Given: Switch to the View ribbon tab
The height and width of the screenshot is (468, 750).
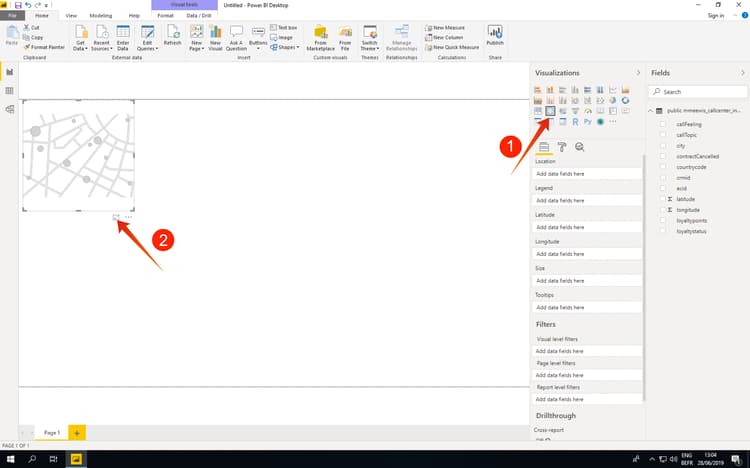Looking at the screenshot, I should (71, 16).
